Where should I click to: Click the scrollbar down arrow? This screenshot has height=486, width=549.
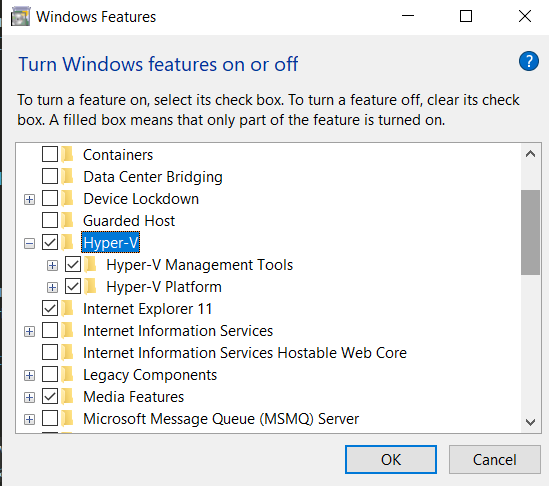(x=530, y=422)
